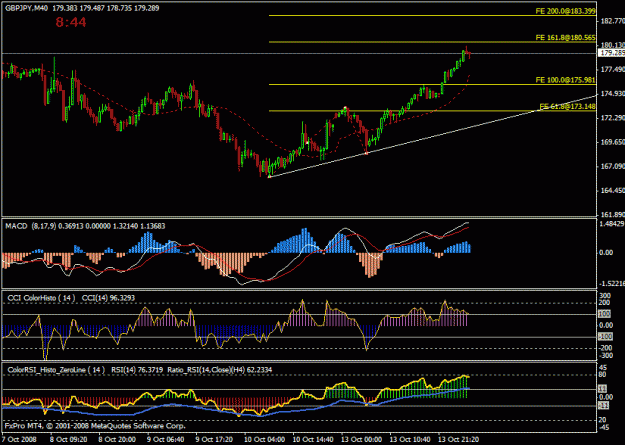This screenshot has width=625, height=445.
Task: Select the white ascending trendline on the chart
Action: (432, 136)
